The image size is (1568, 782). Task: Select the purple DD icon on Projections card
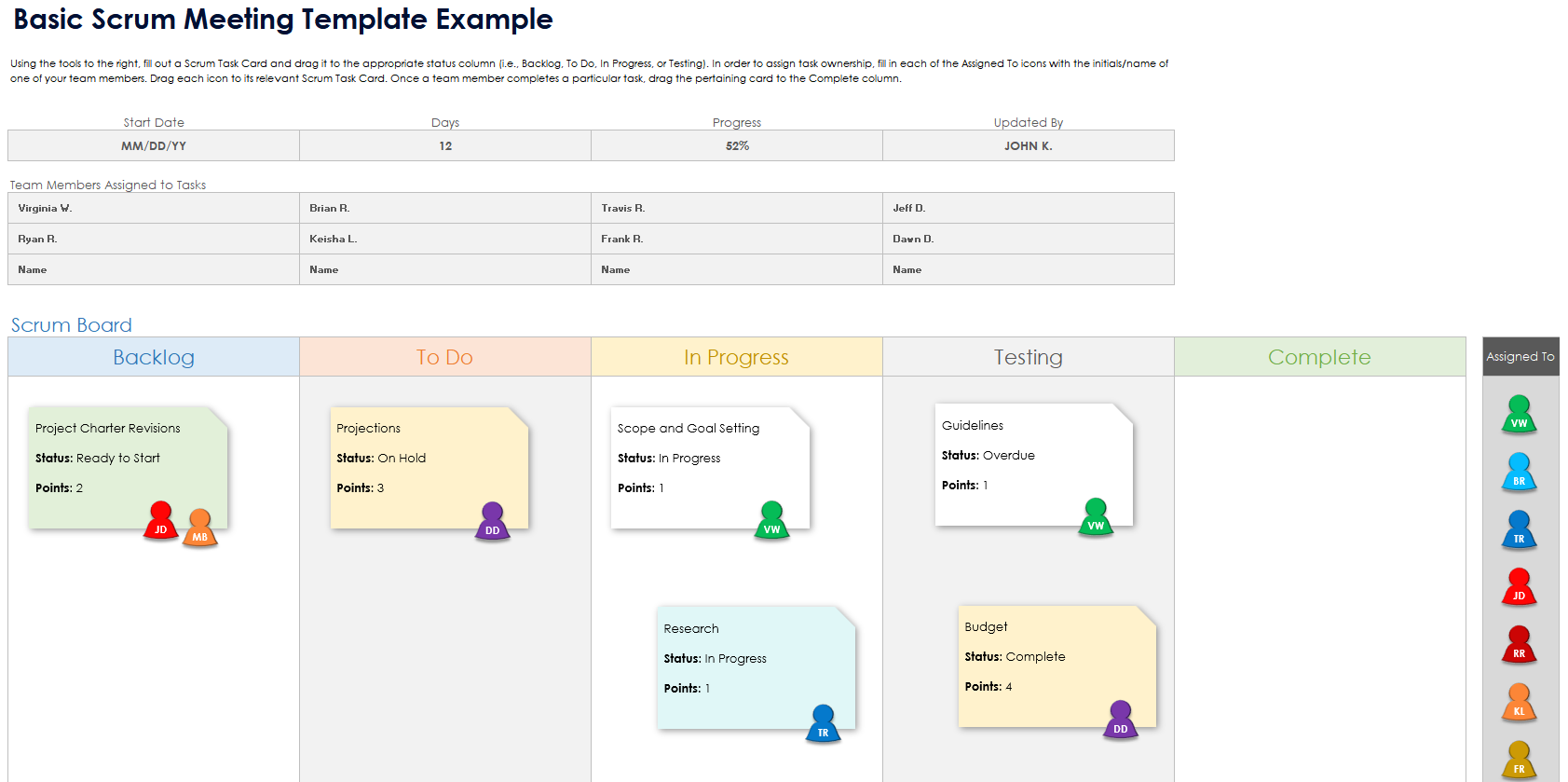[x=492, y=522]
